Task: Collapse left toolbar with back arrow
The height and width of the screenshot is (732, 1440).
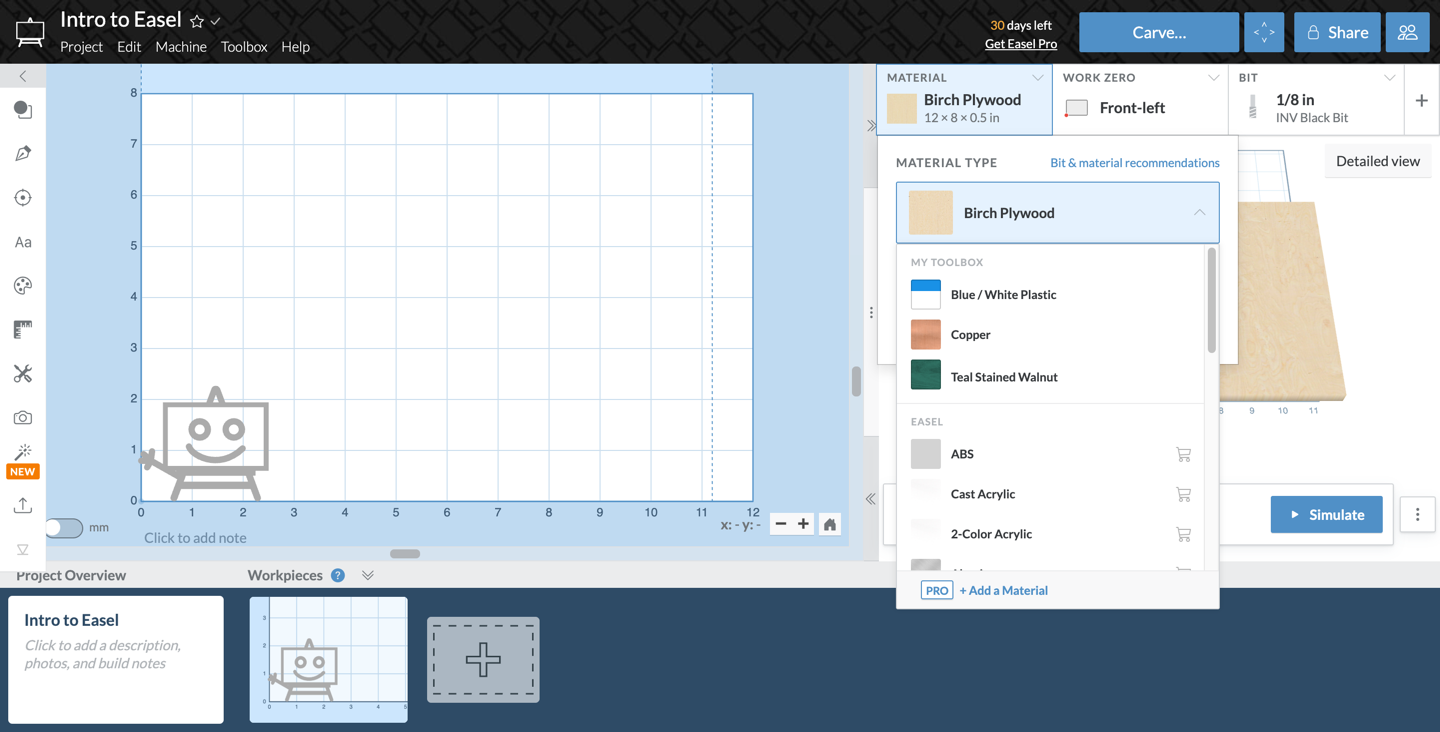Action: click(x=22, y=76)
